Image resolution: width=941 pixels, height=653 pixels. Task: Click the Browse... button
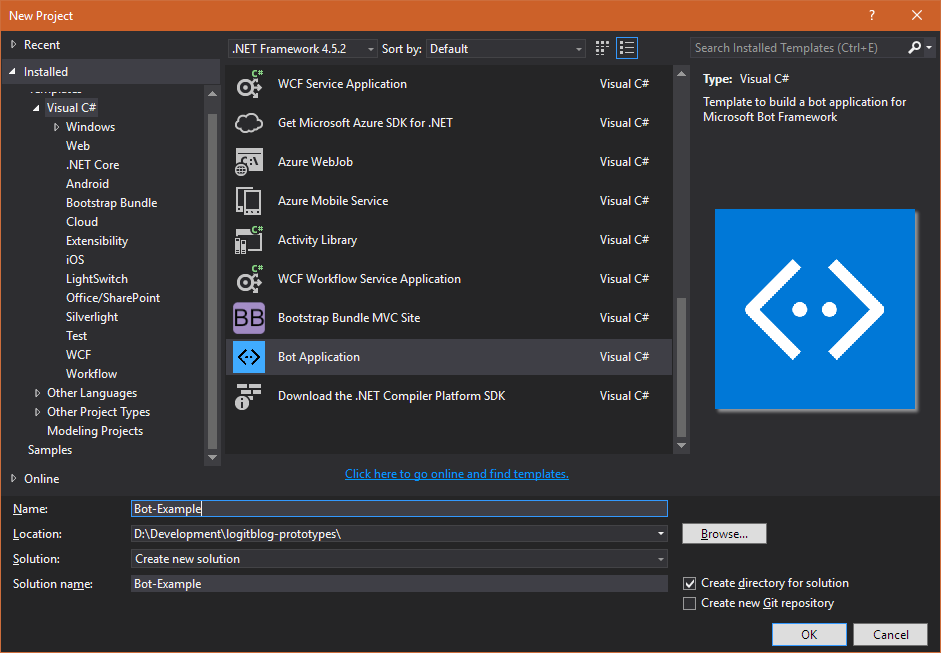click(724, 534)
